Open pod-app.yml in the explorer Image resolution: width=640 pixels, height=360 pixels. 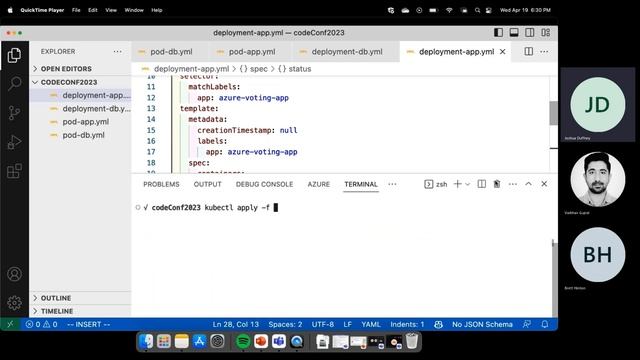tap(80, 122)
